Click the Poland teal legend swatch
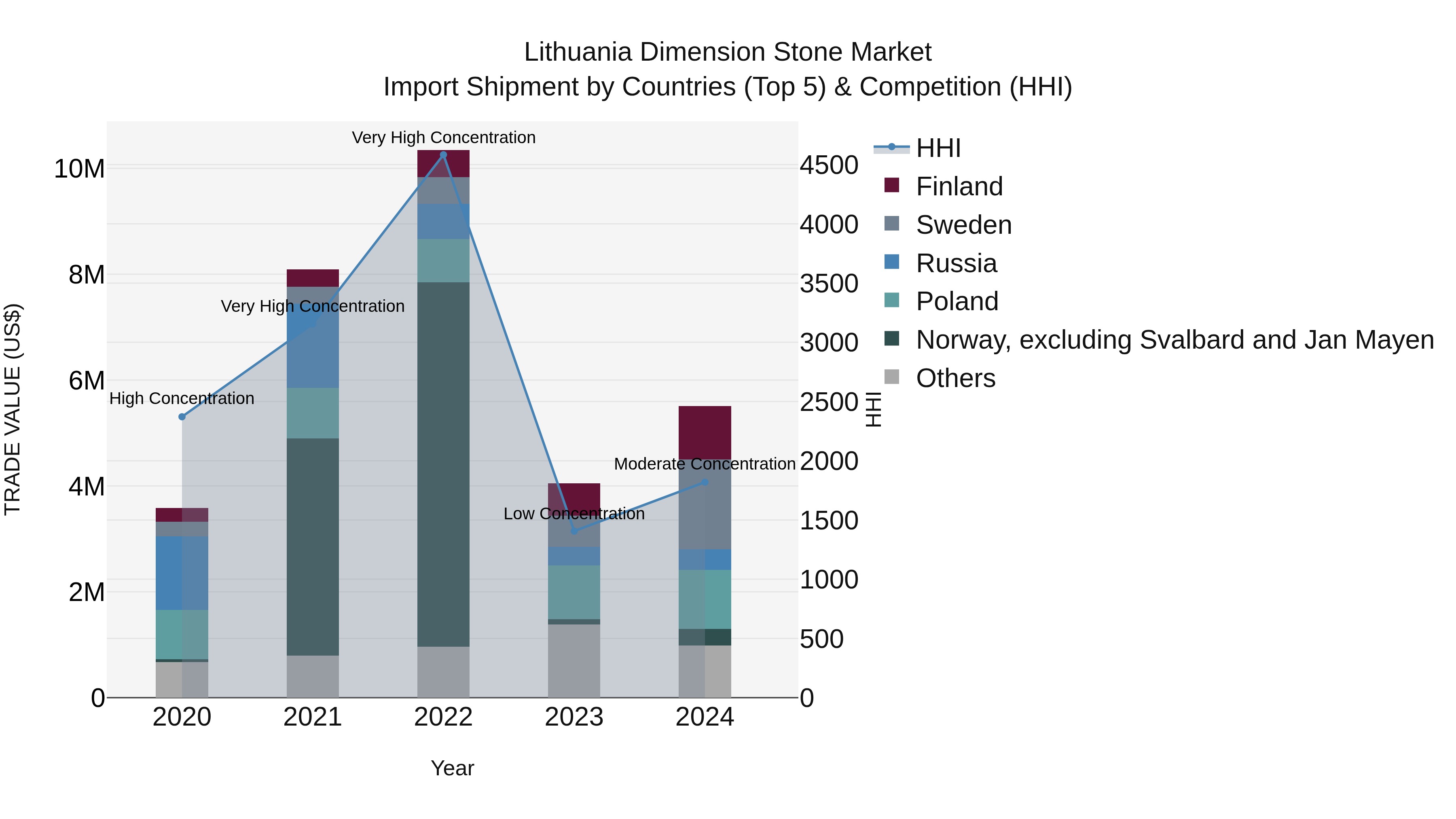 pos(892,300)
